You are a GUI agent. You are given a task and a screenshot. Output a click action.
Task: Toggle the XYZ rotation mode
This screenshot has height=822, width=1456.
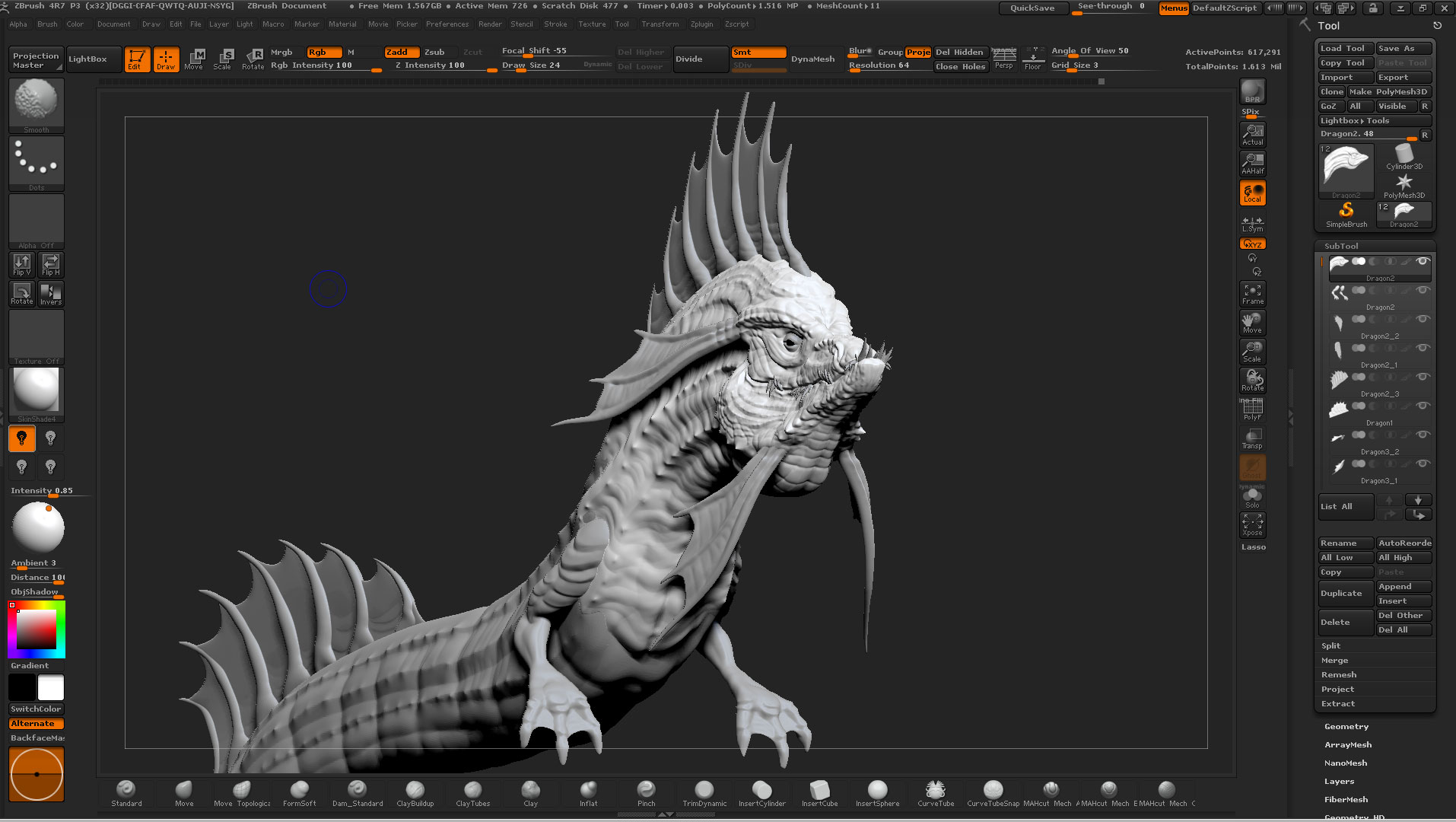point(1252,244)
